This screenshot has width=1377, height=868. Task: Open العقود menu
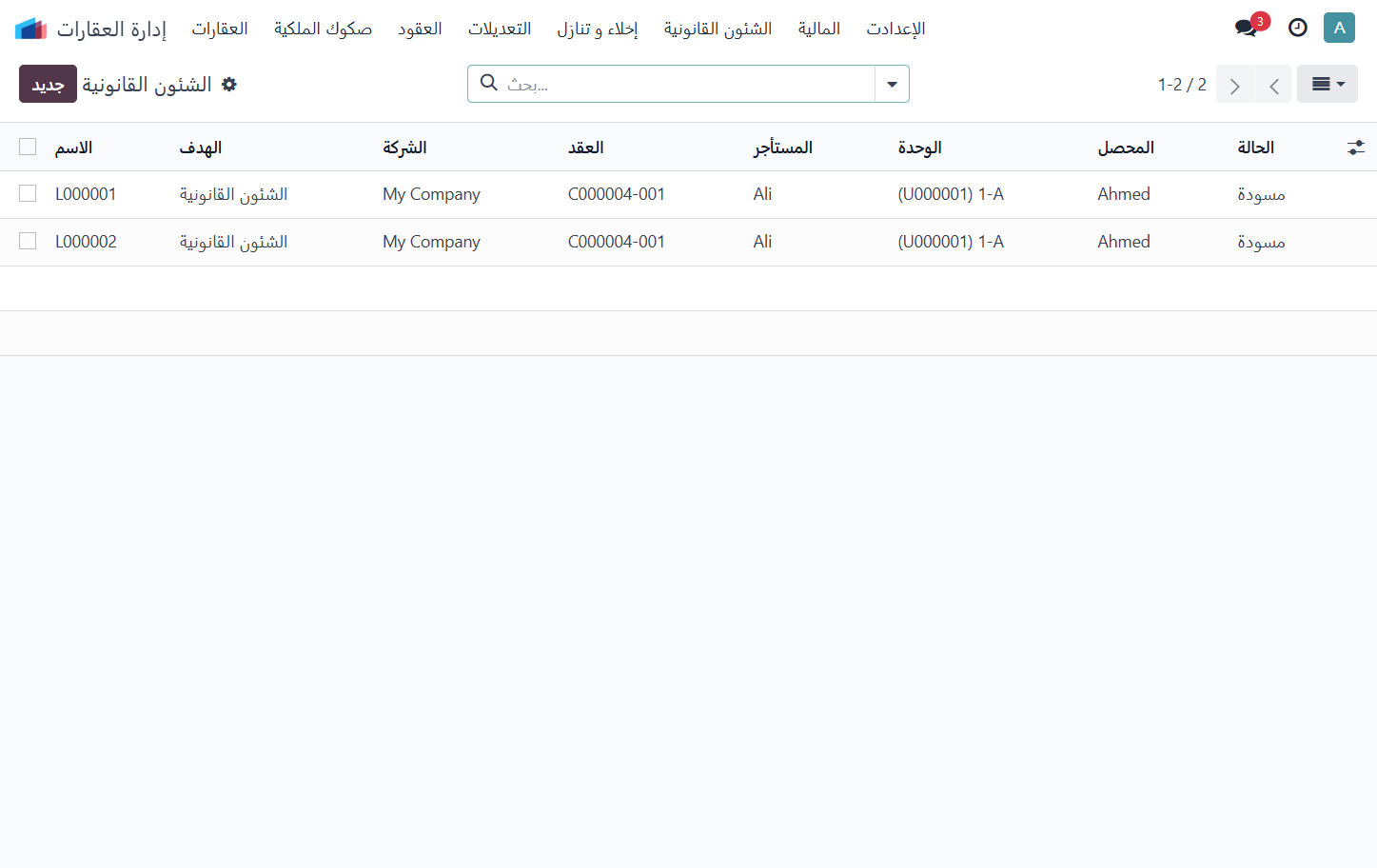pos(420,29)
